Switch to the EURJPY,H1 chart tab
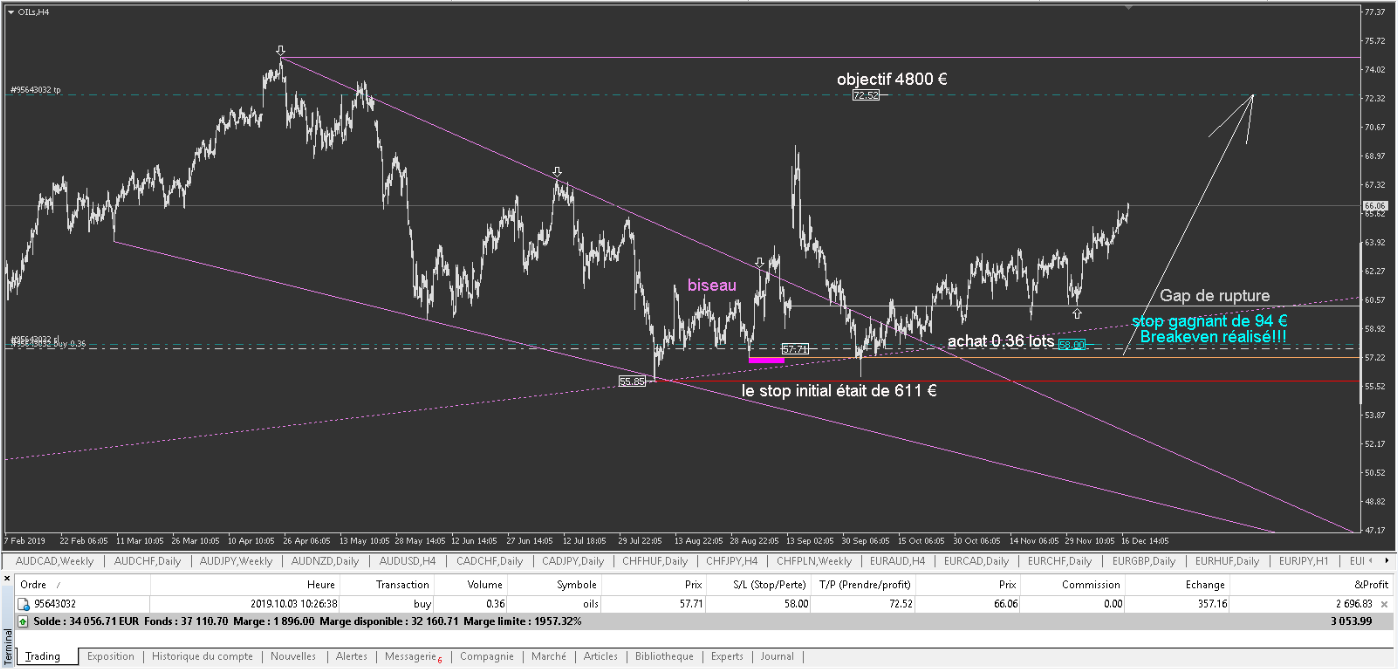 click(1304, 561)
